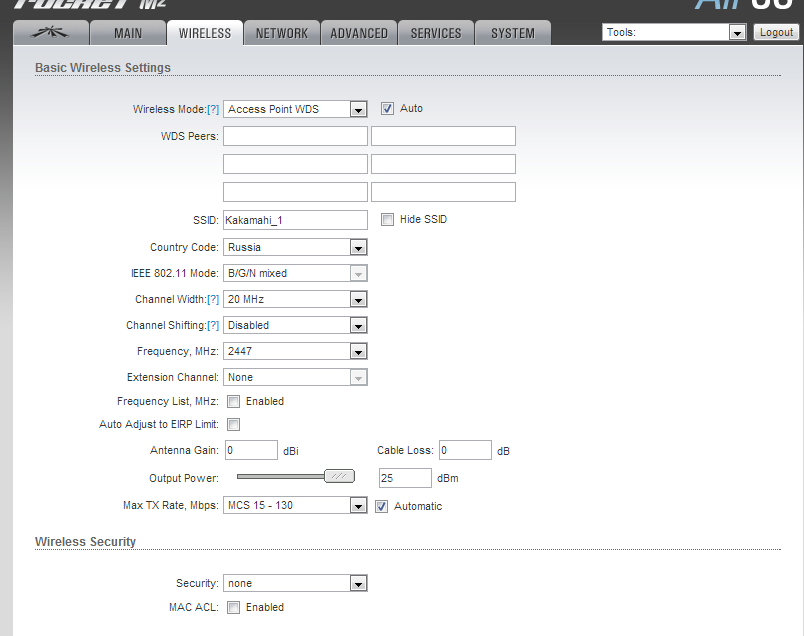The width and height of the screenshot is (804, 636).
Task: Click the SSID text field
Action: 295,219
